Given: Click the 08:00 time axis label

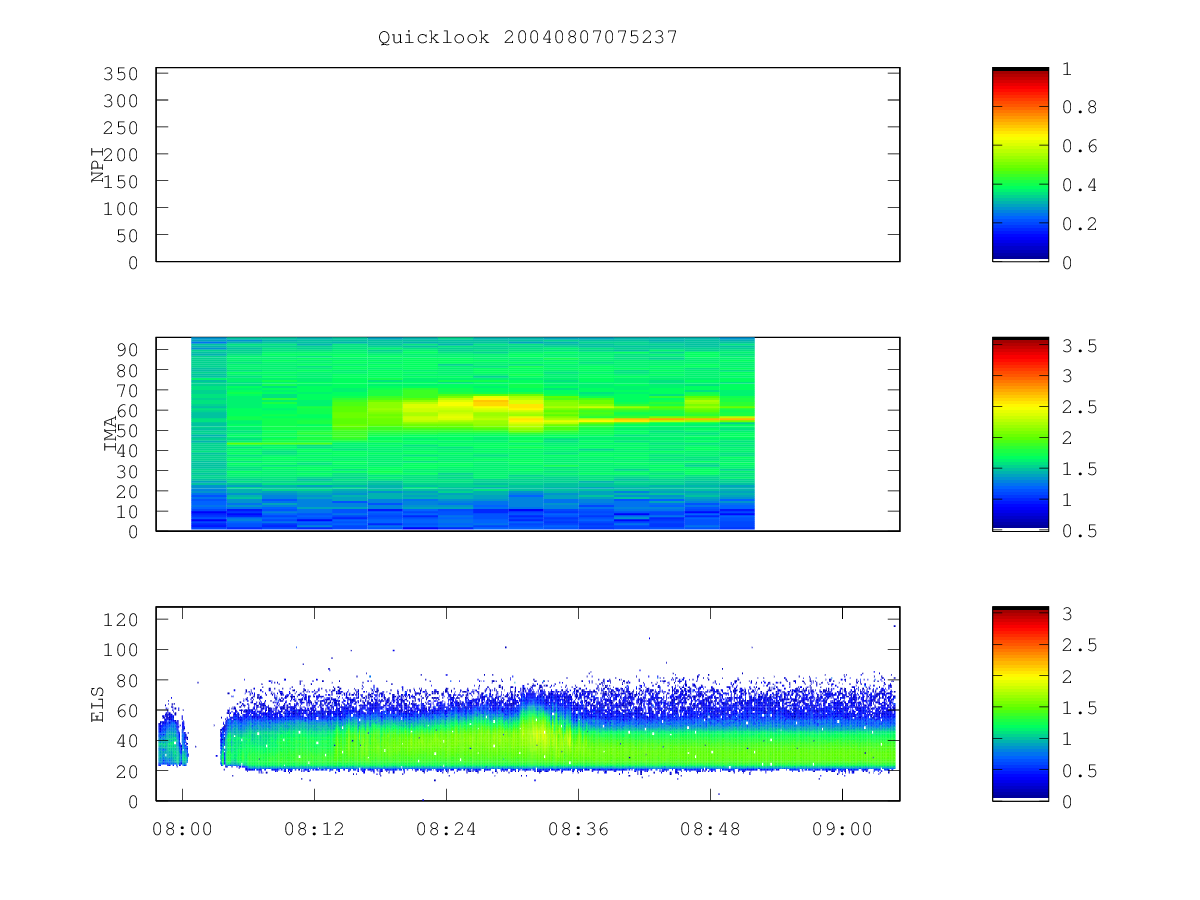Looking at the screenshot, I should click(x=182, y=830).
